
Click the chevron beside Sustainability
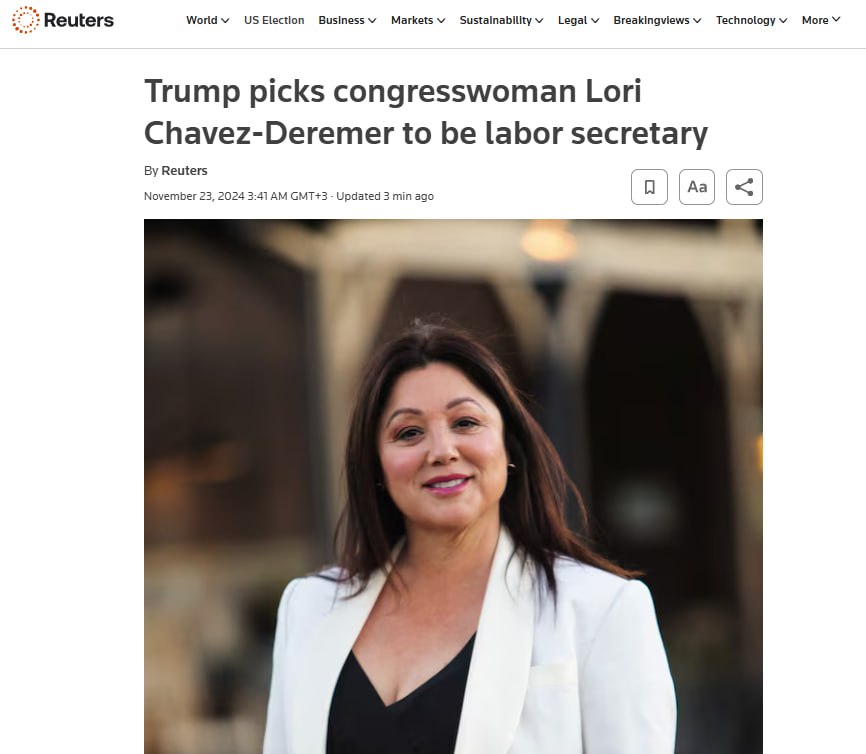(x=540, y=20)
